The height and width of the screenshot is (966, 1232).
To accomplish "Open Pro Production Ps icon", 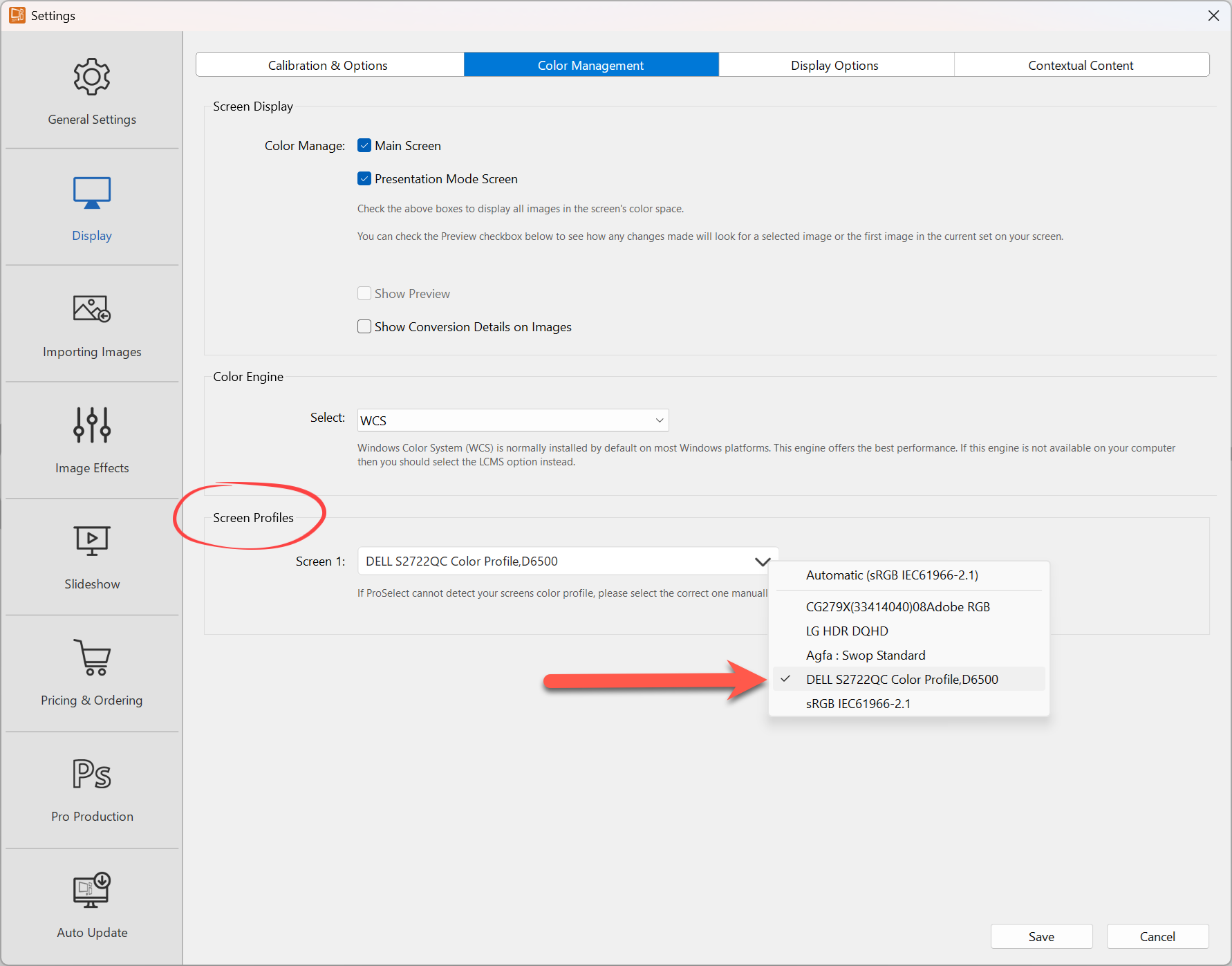I will (92, 774).
